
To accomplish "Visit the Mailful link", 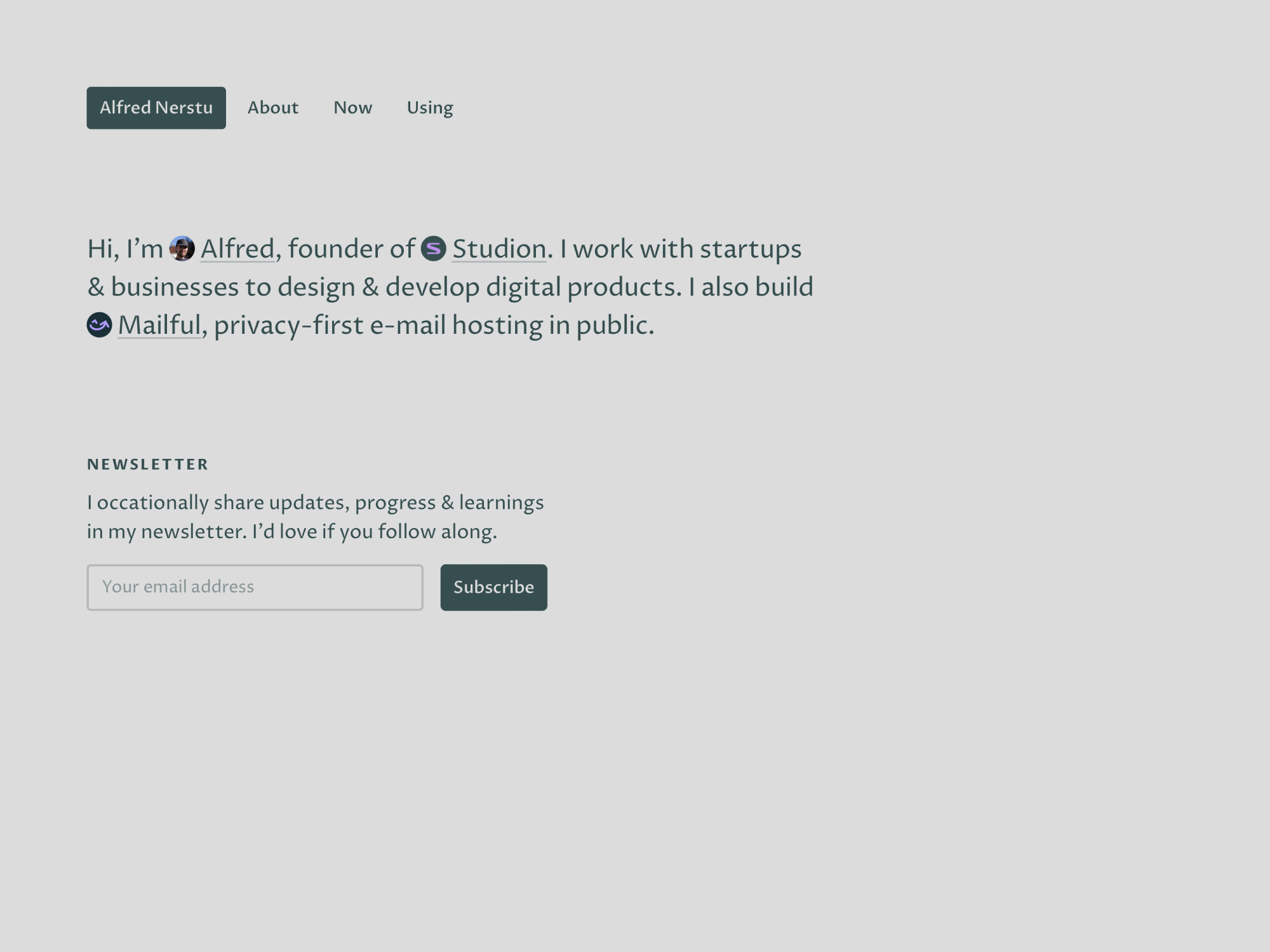I will pos(159,325).
